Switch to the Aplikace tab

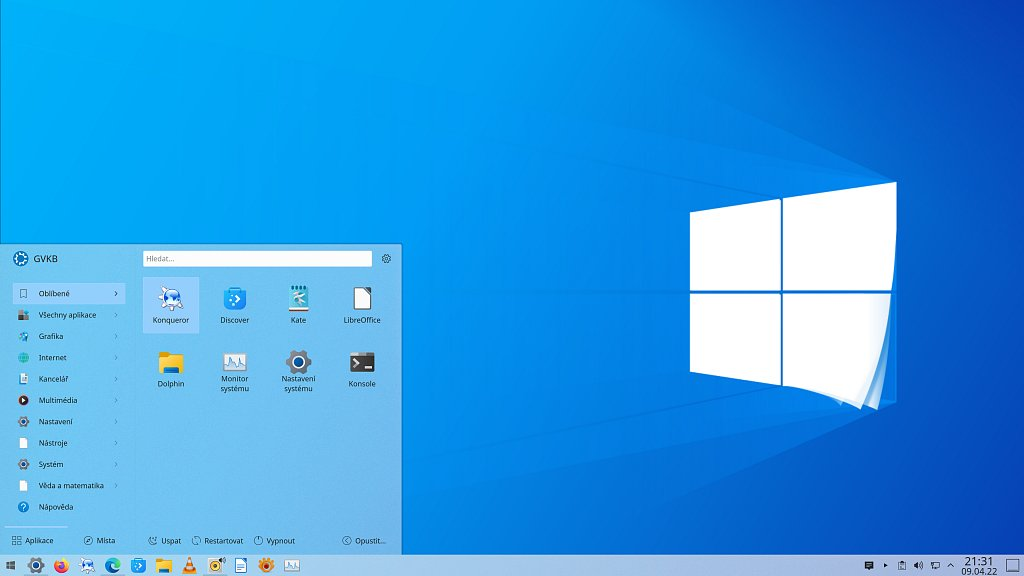click(33, 541)
